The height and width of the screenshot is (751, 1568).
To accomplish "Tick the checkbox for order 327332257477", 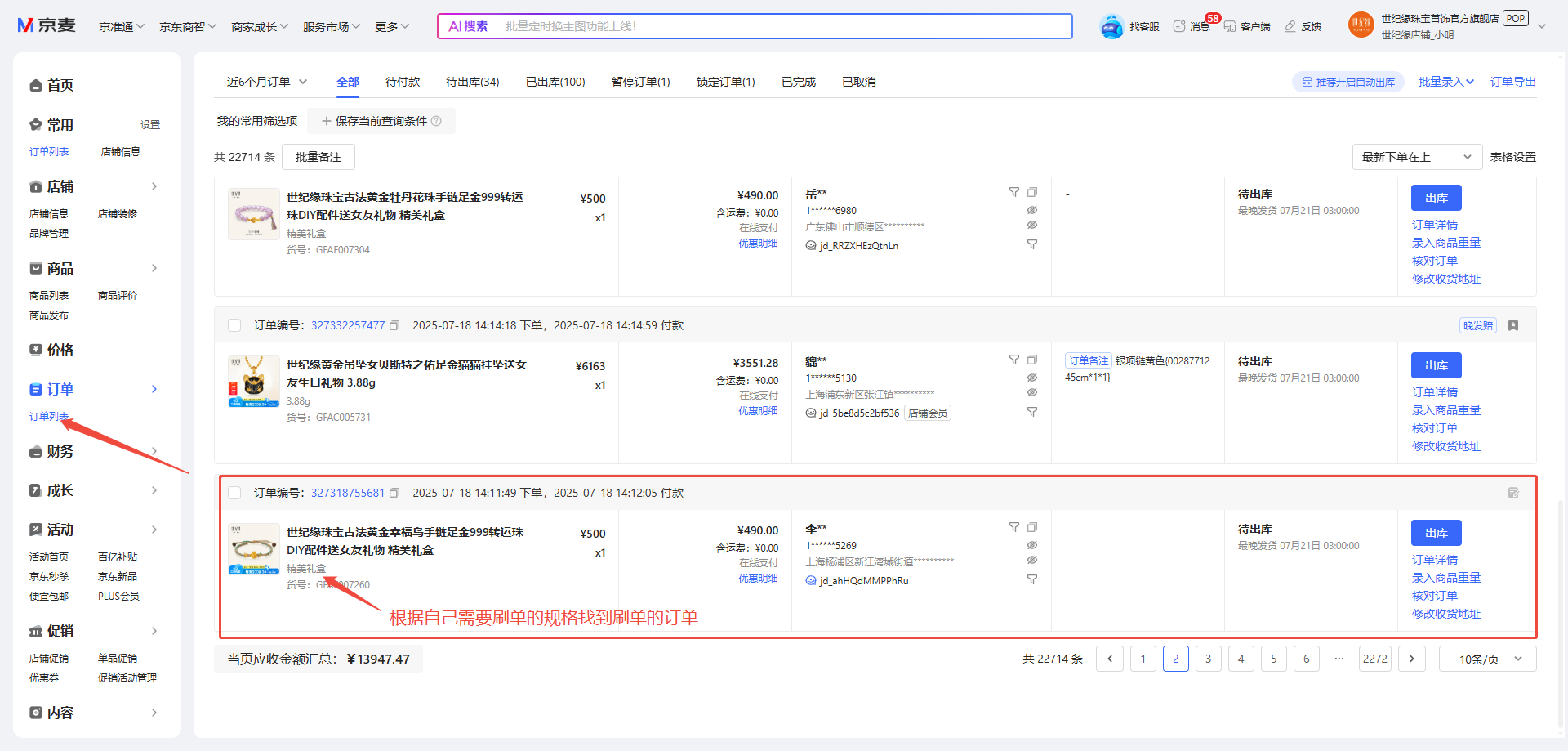I will click(x=234, y=325).
